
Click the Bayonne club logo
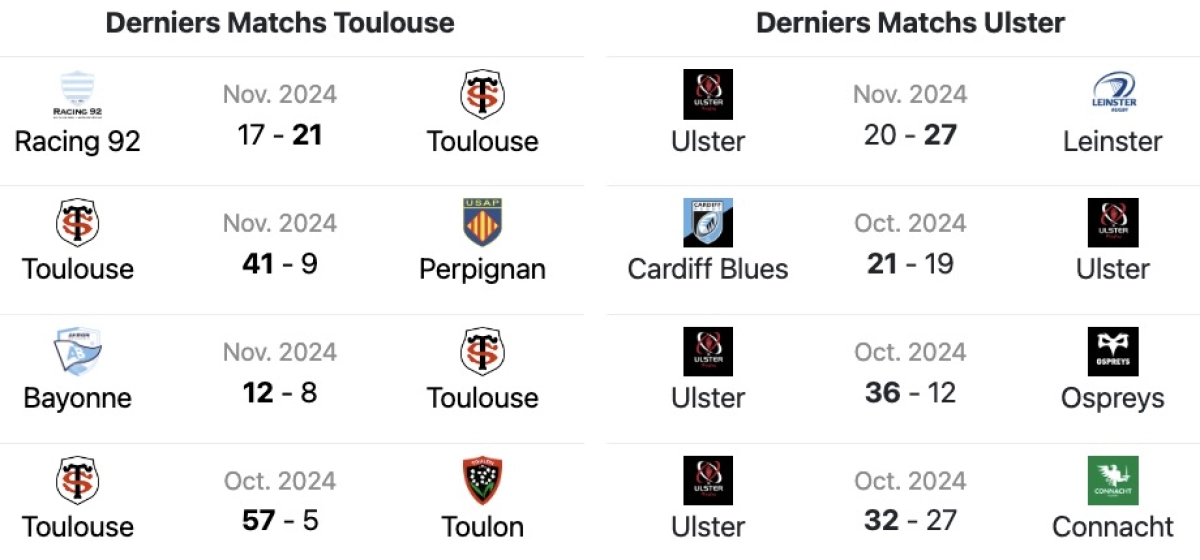point(78,352)
